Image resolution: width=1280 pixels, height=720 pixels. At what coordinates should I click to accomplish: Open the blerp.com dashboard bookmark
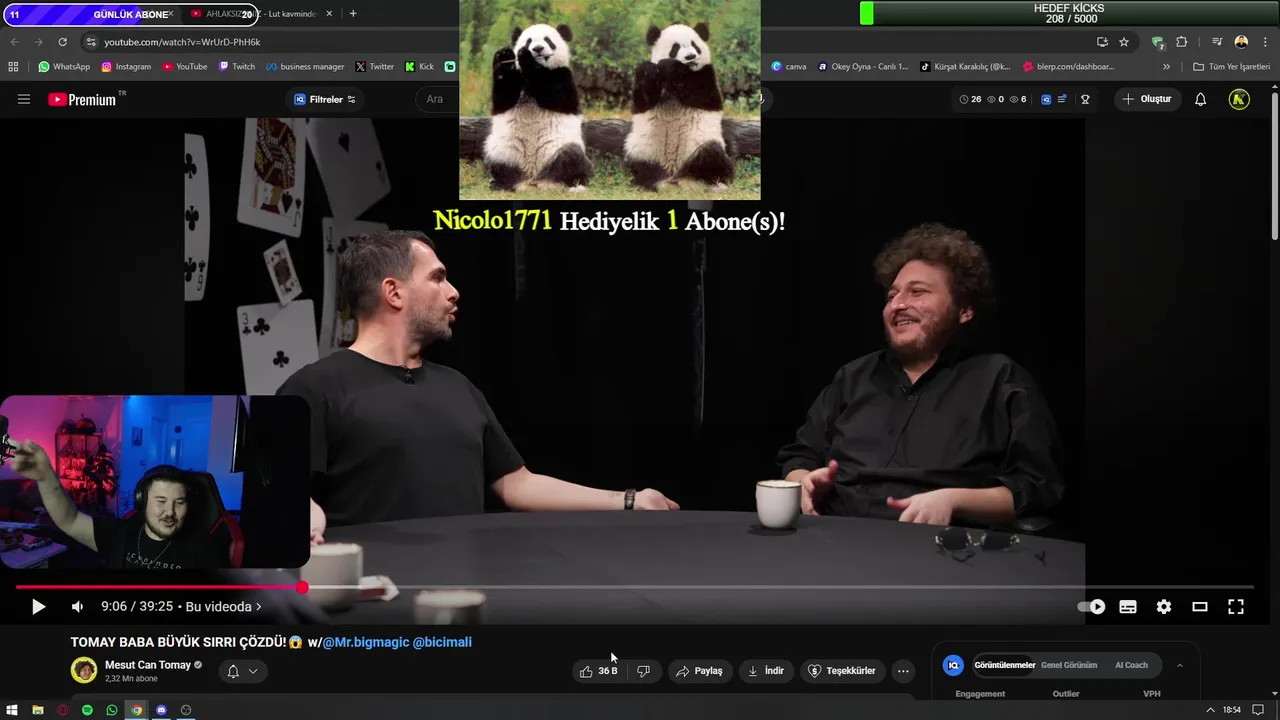(1068, 67)
